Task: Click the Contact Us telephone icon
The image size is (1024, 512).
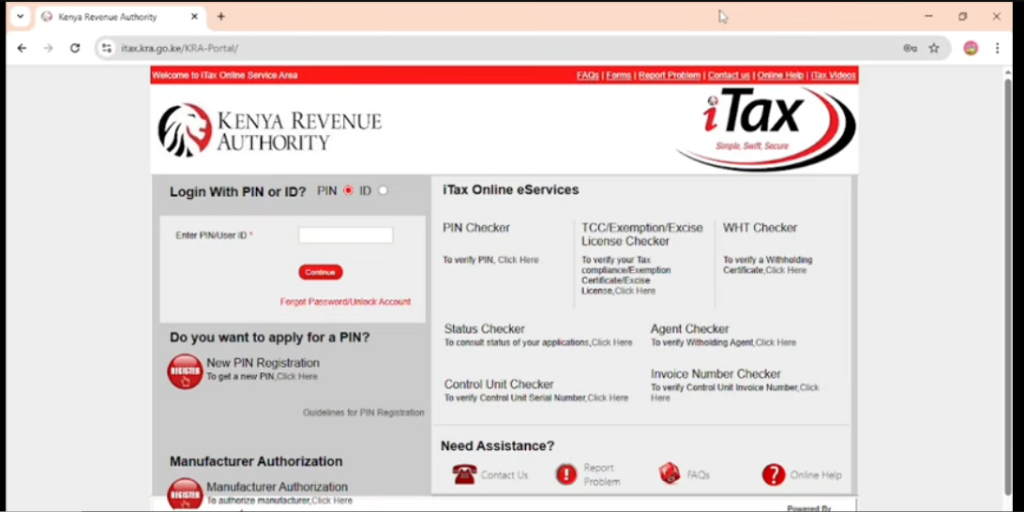Action: [464, 474]
